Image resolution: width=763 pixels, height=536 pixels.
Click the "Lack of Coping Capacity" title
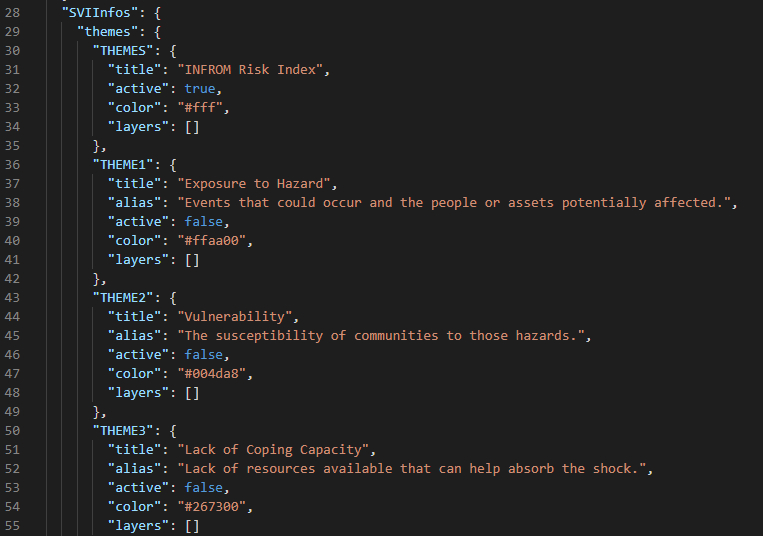click(273, 449)
